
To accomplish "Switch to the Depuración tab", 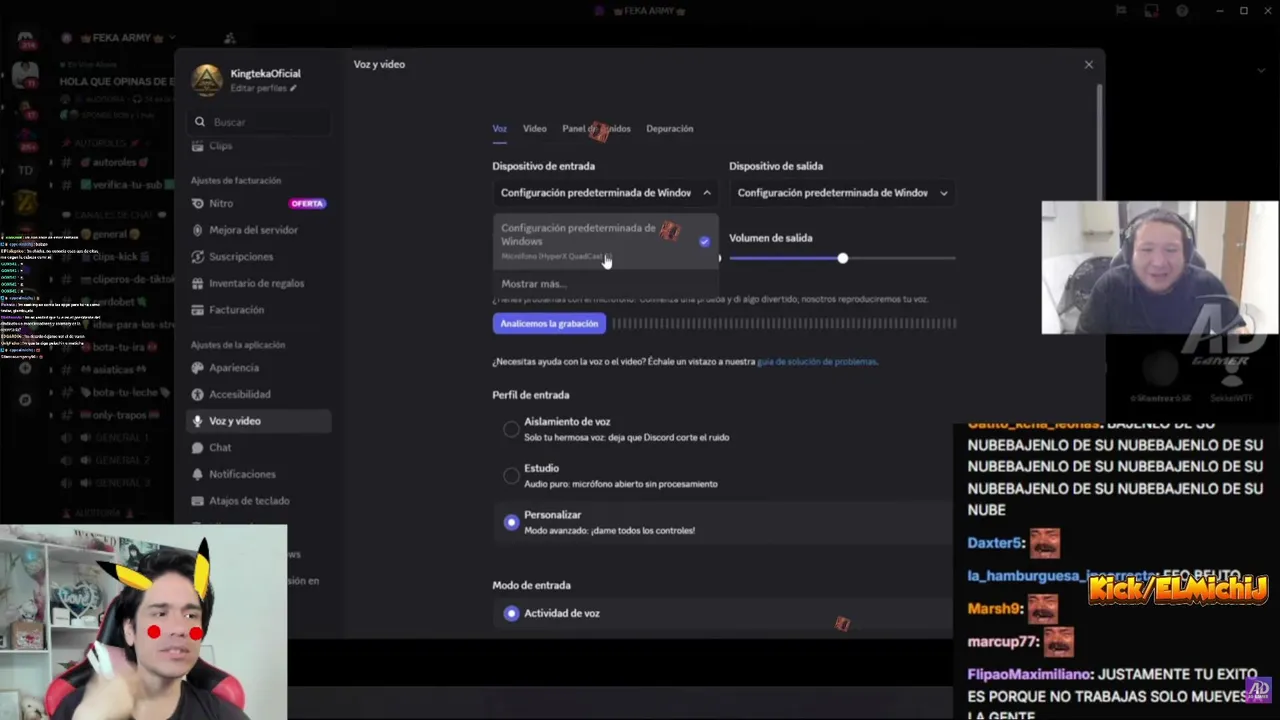I will tap(670, 129).
